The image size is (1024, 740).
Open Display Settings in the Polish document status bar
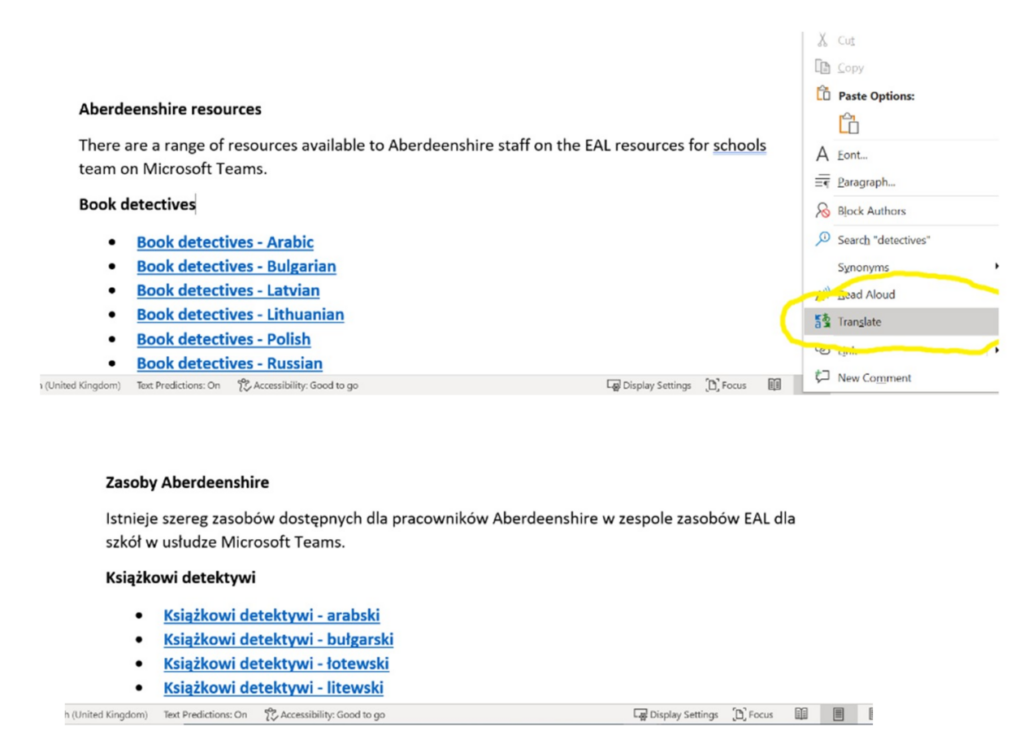click(x=676, y=714)
